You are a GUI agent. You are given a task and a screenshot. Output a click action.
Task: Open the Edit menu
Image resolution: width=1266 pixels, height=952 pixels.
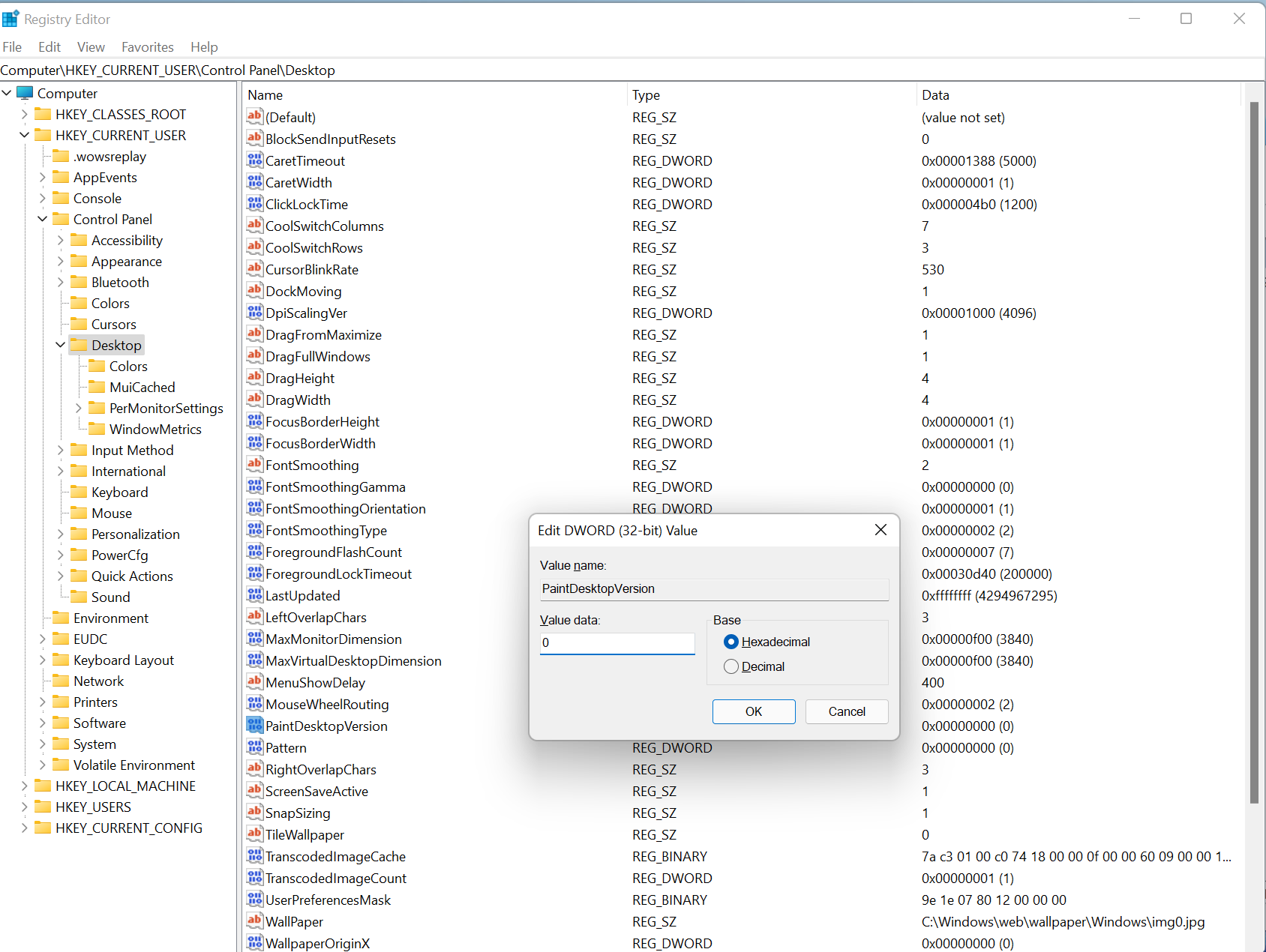pos(49,46)
